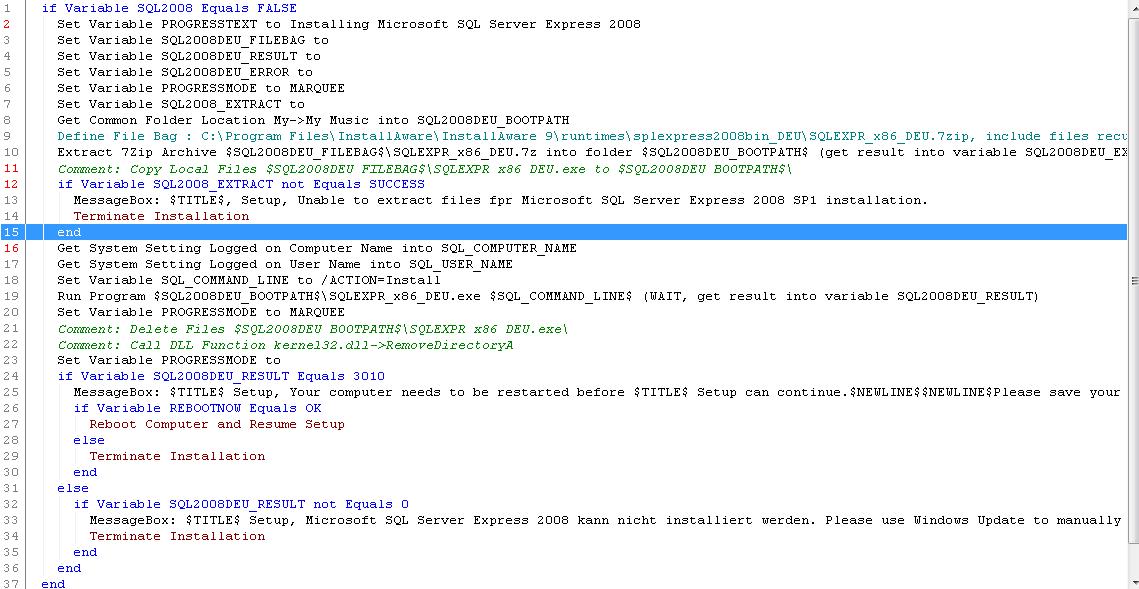Select the Get Logged on User Name line

pyautogui.click(x=285, y=264)
